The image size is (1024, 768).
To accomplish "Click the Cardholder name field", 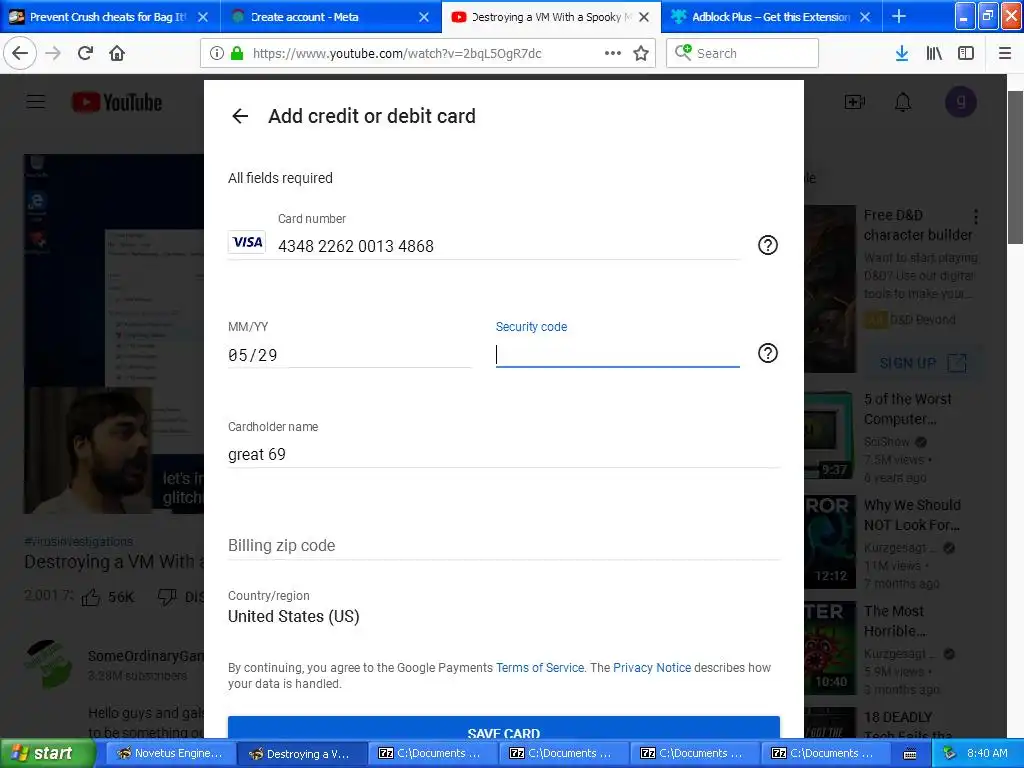I will click(x=504, y=454).
